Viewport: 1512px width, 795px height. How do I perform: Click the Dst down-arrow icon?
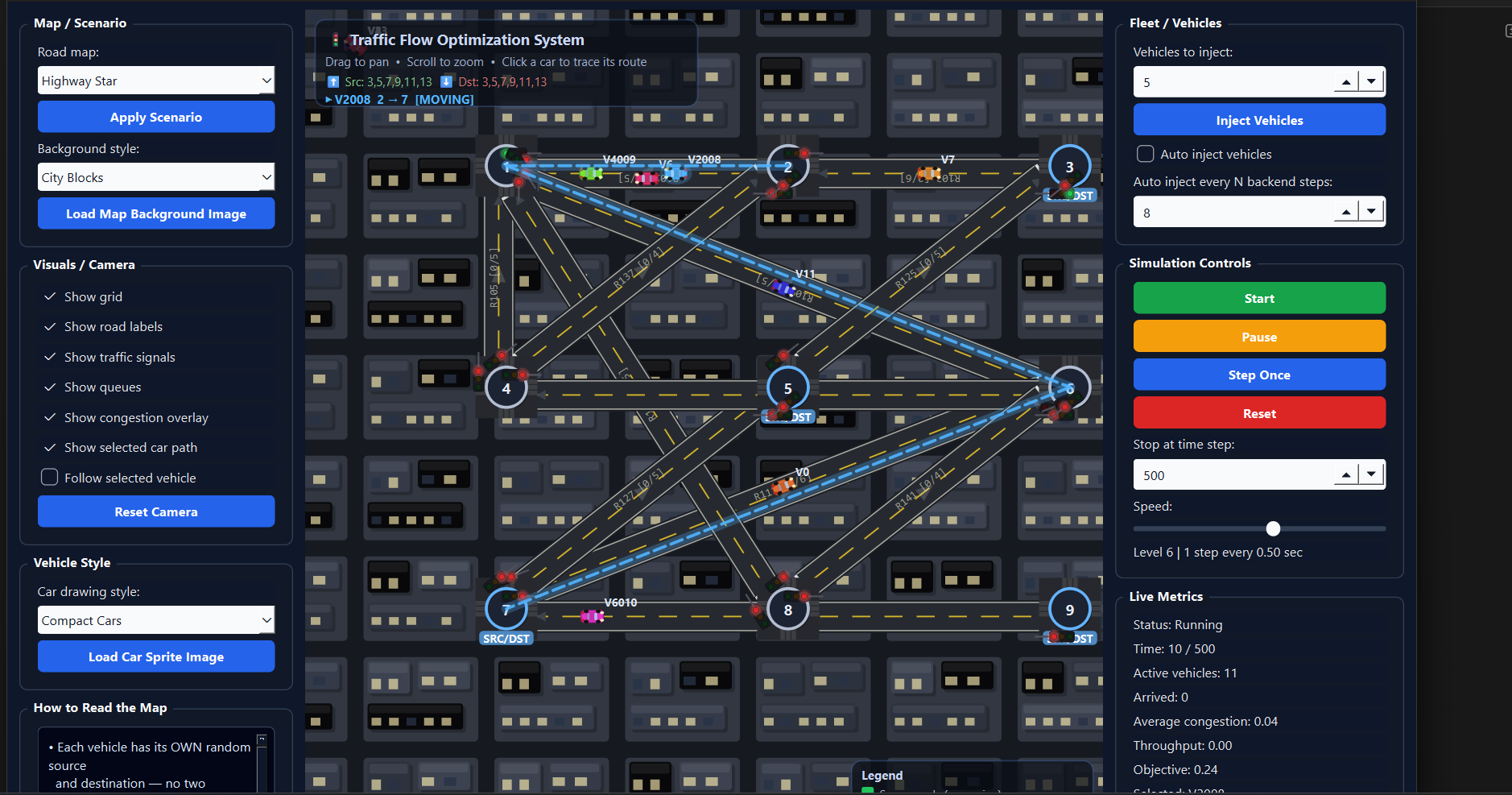click(447, 81)
